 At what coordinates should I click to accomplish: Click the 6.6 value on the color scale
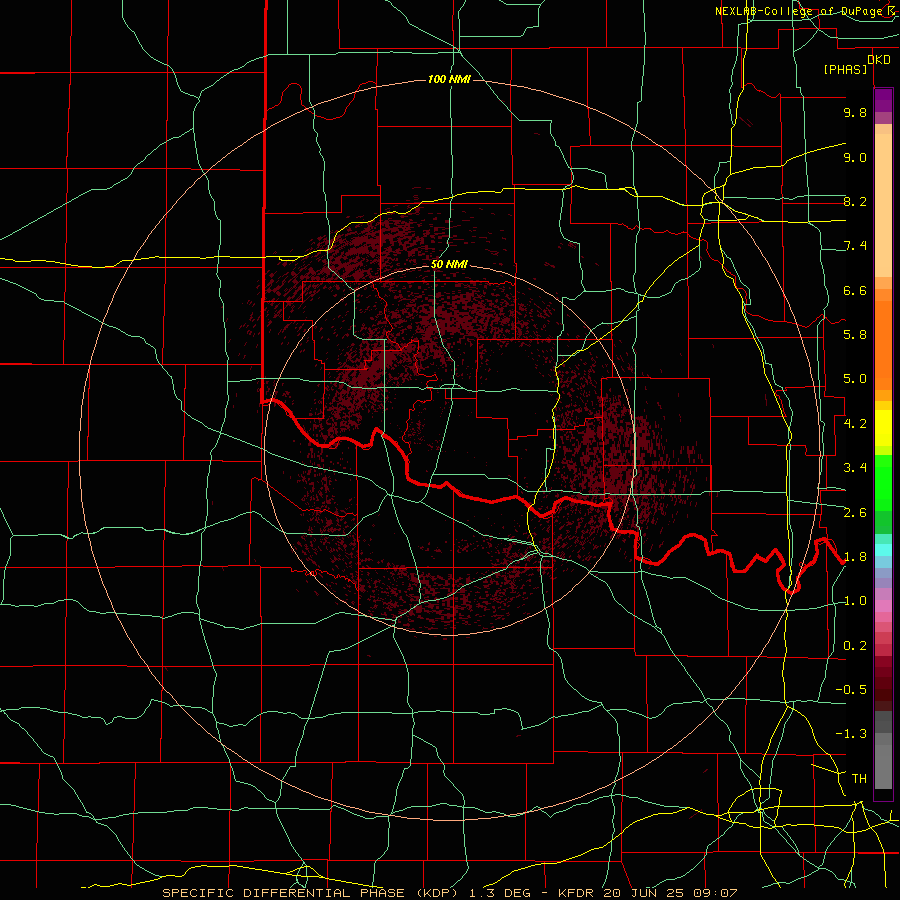coord(855,290)
